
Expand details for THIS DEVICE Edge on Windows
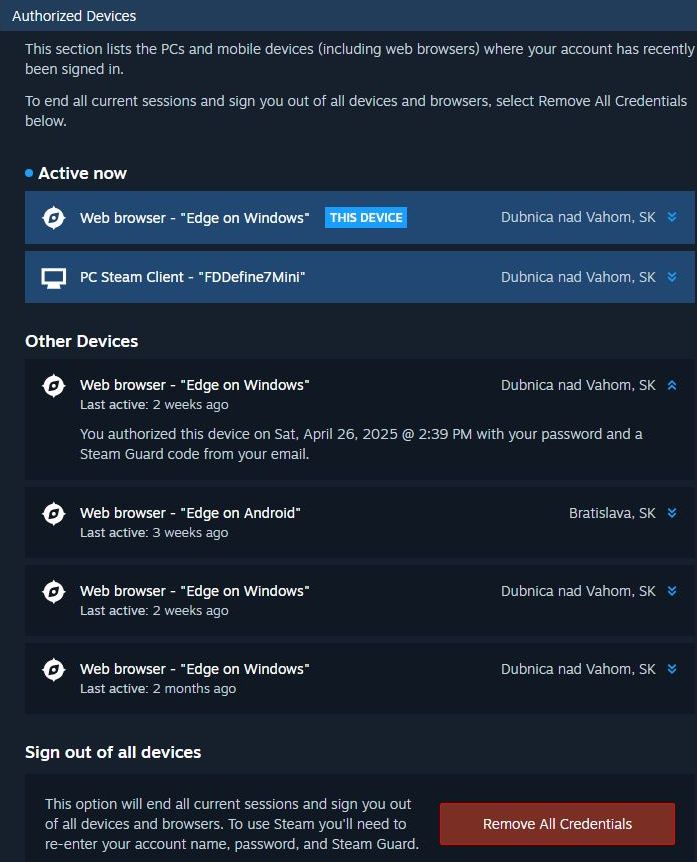(x=672, y=217)
